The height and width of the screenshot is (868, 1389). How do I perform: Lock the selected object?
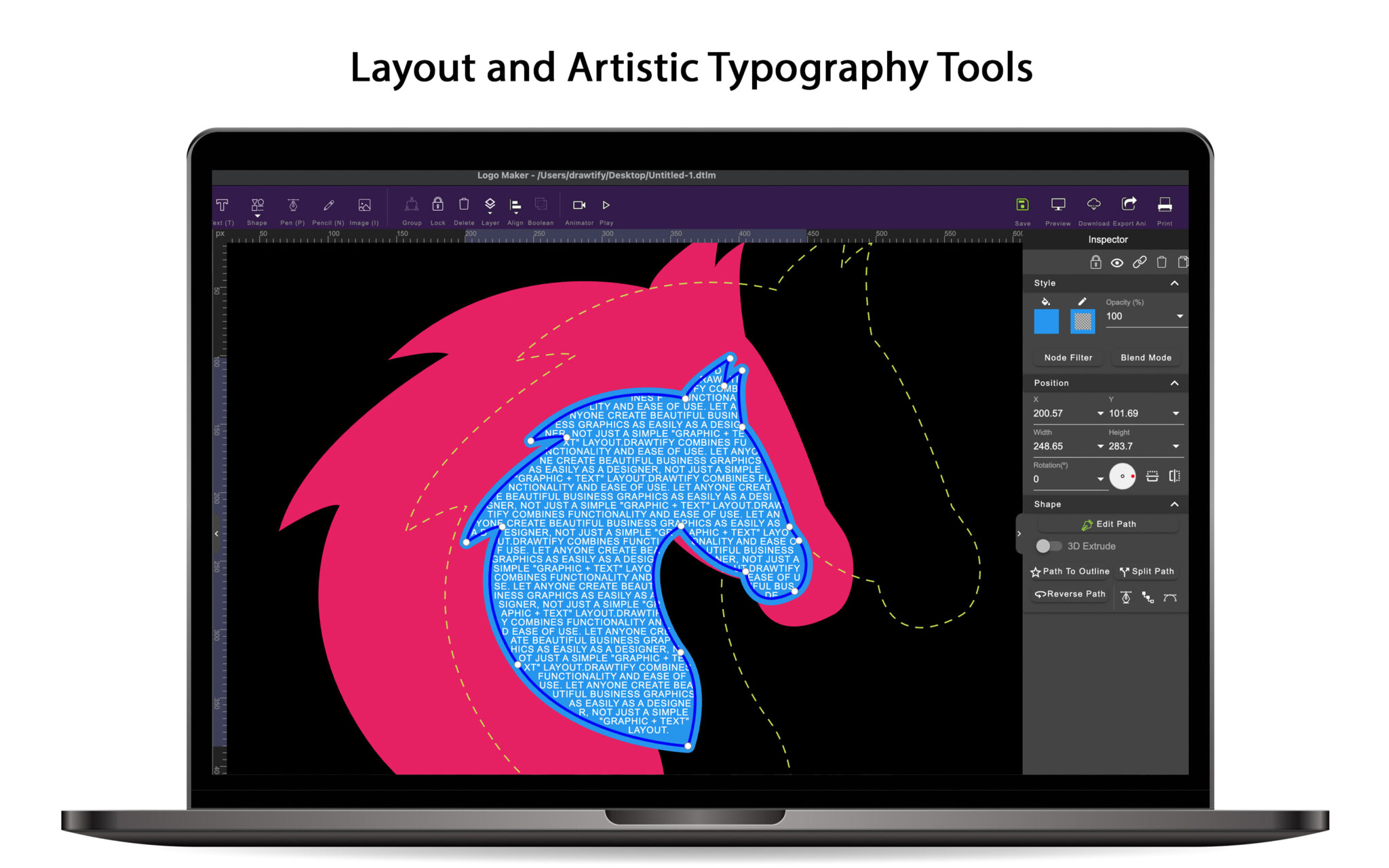point(438,205)
